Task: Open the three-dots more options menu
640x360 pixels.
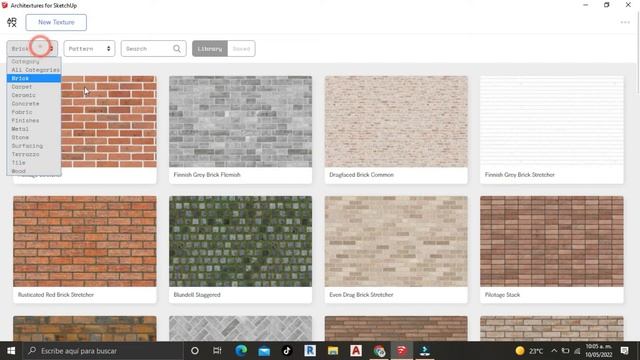Action: click(625, 22)
